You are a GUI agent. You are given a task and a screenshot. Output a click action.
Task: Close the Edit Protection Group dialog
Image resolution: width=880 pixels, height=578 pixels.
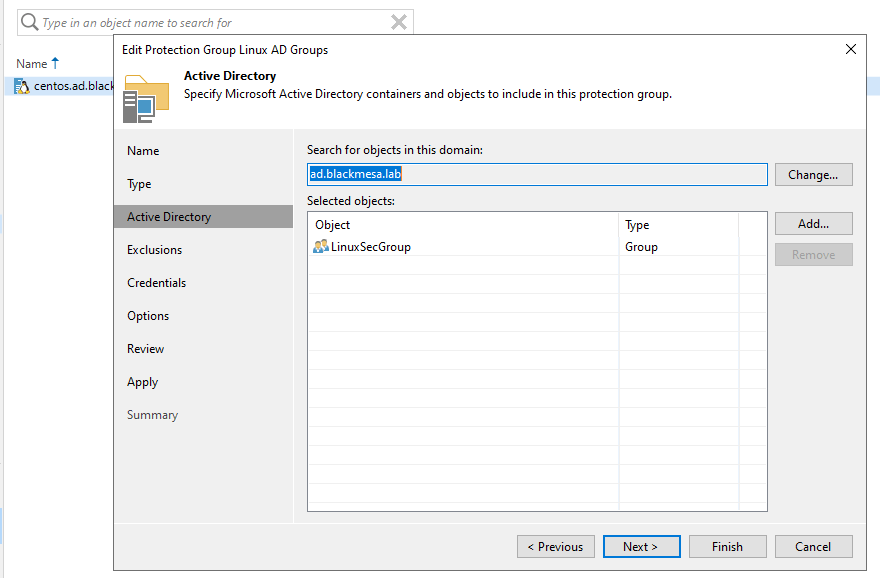coord(851,48)
